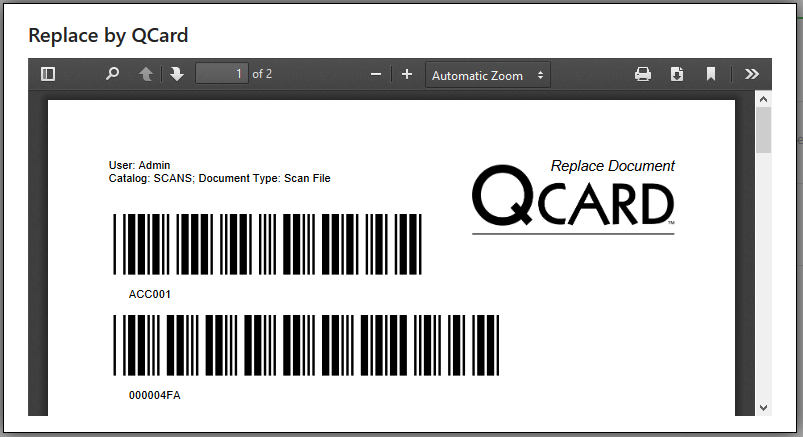Click the page number input field
This screenshot has width=803, height=437.
222,74
